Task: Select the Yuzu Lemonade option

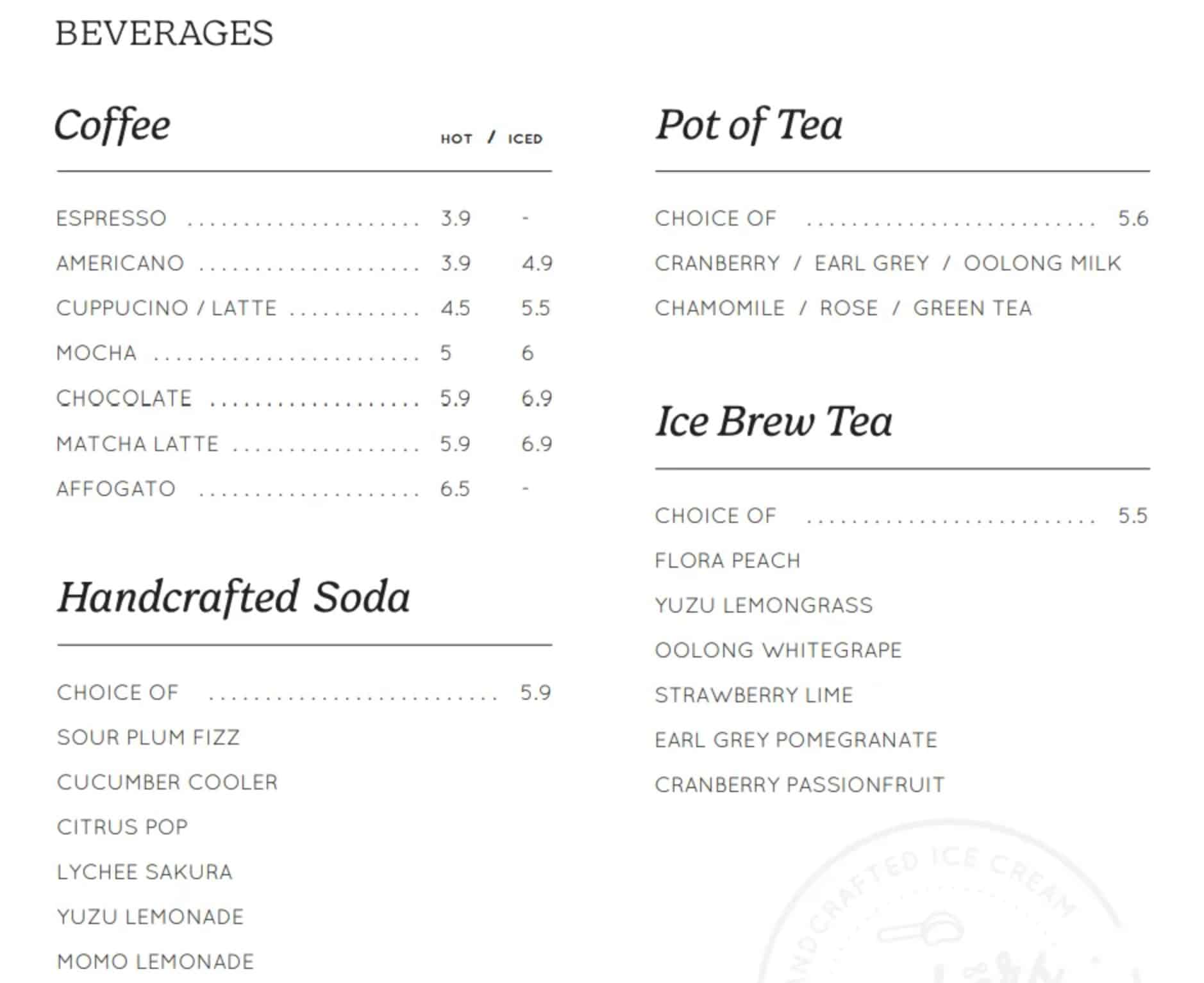Action: tap(150, 917)
